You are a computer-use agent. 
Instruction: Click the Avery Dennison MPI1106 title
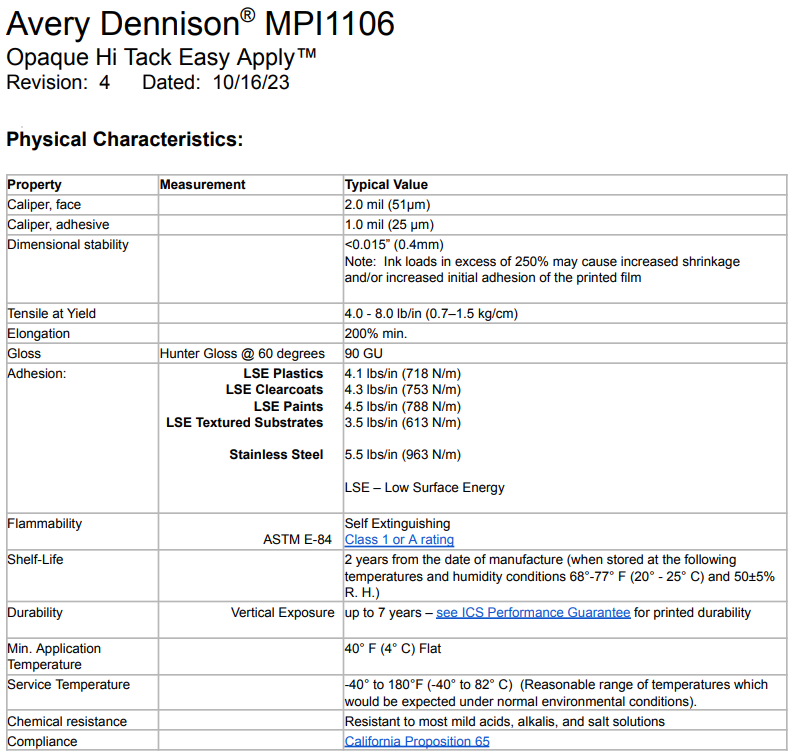(x=200, y=24)
